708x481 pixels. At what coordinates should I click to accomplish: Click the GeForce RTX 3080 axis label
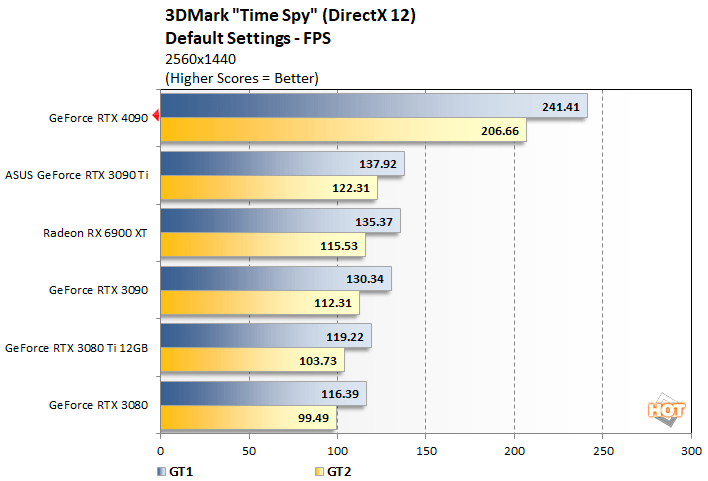[x=98, y=405]
